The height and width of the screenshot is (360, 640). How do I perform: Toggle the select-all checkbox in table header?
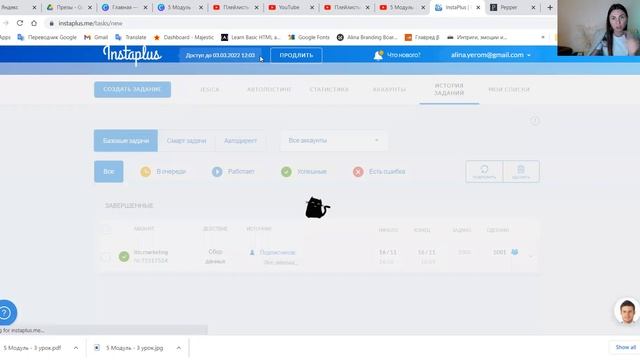pos(107,229)
